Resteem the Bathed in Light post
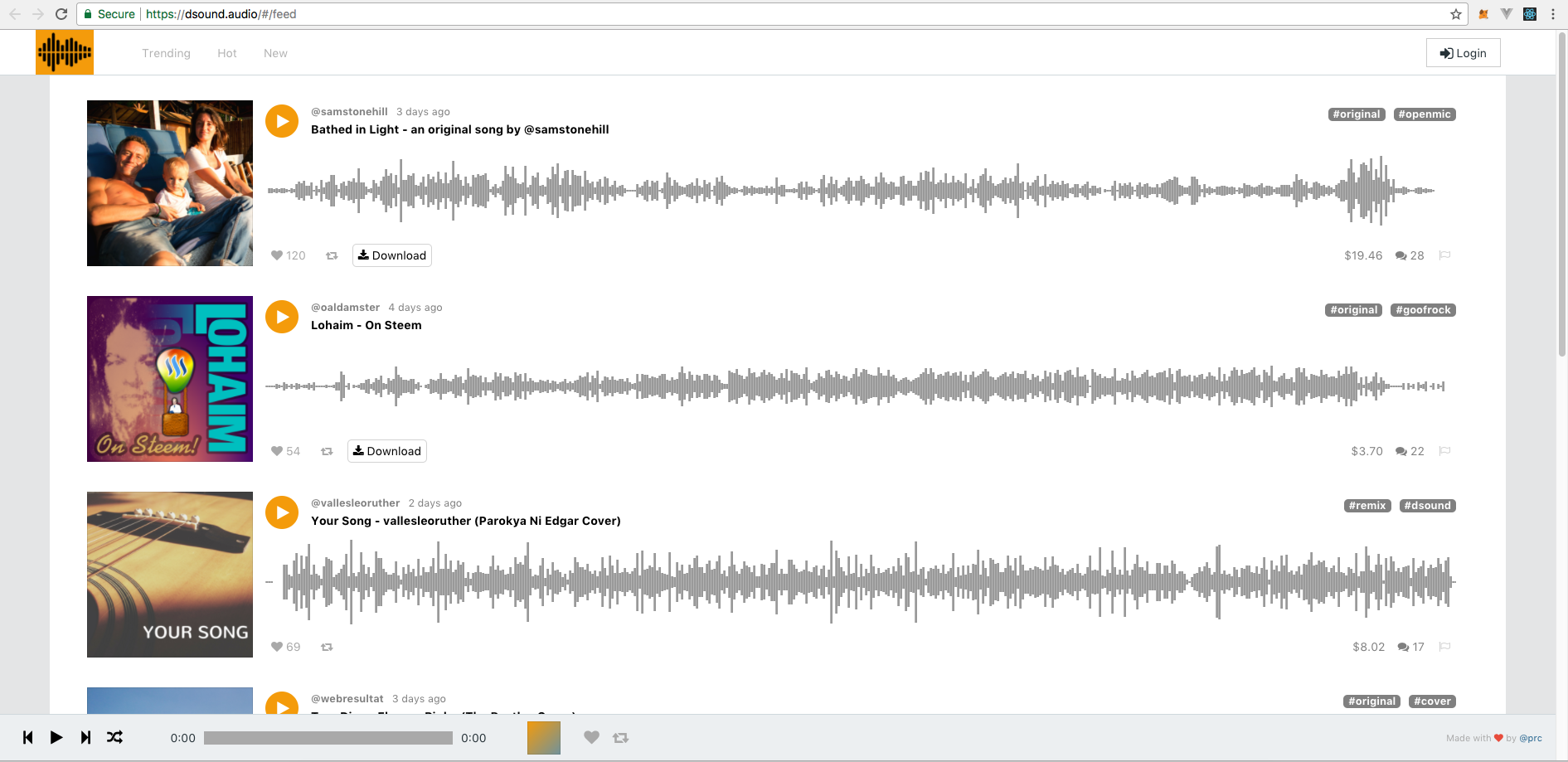The height and width of the screenshot is (762, 1568). click(332, 255)
